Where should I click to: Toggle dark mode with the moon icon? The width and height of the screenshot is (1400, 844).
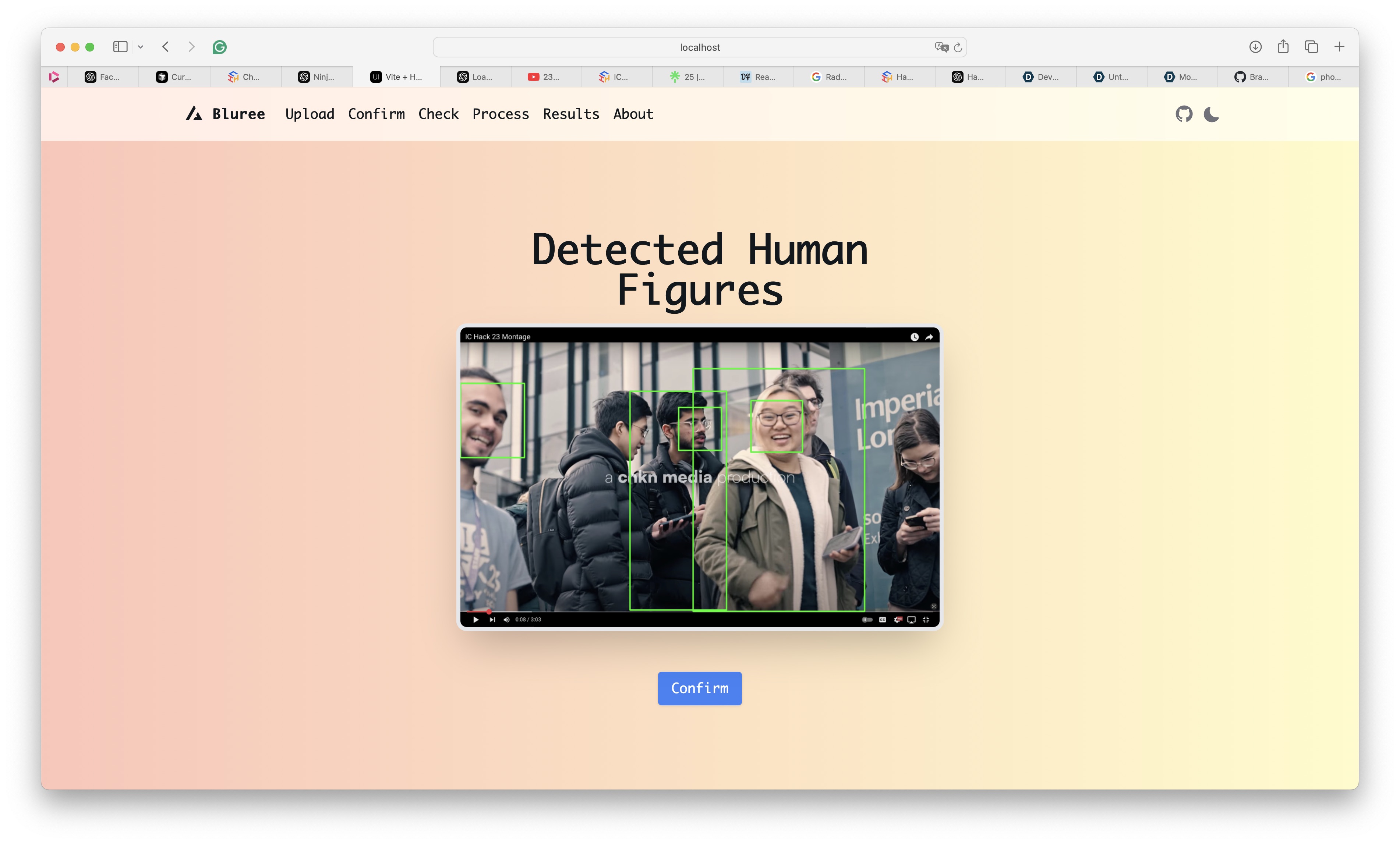[1211, 114]
